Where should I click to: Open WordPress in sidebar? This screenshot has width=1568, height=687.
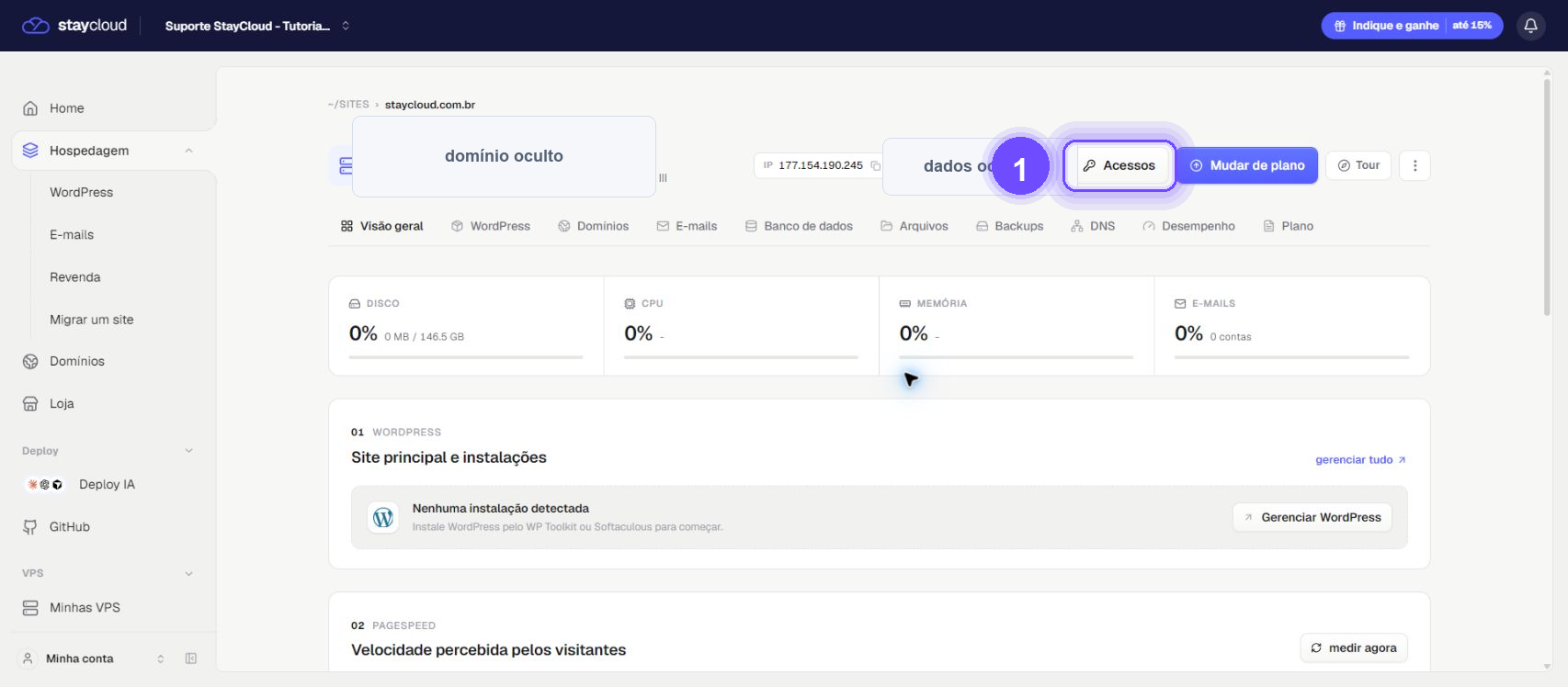[81, 192]
